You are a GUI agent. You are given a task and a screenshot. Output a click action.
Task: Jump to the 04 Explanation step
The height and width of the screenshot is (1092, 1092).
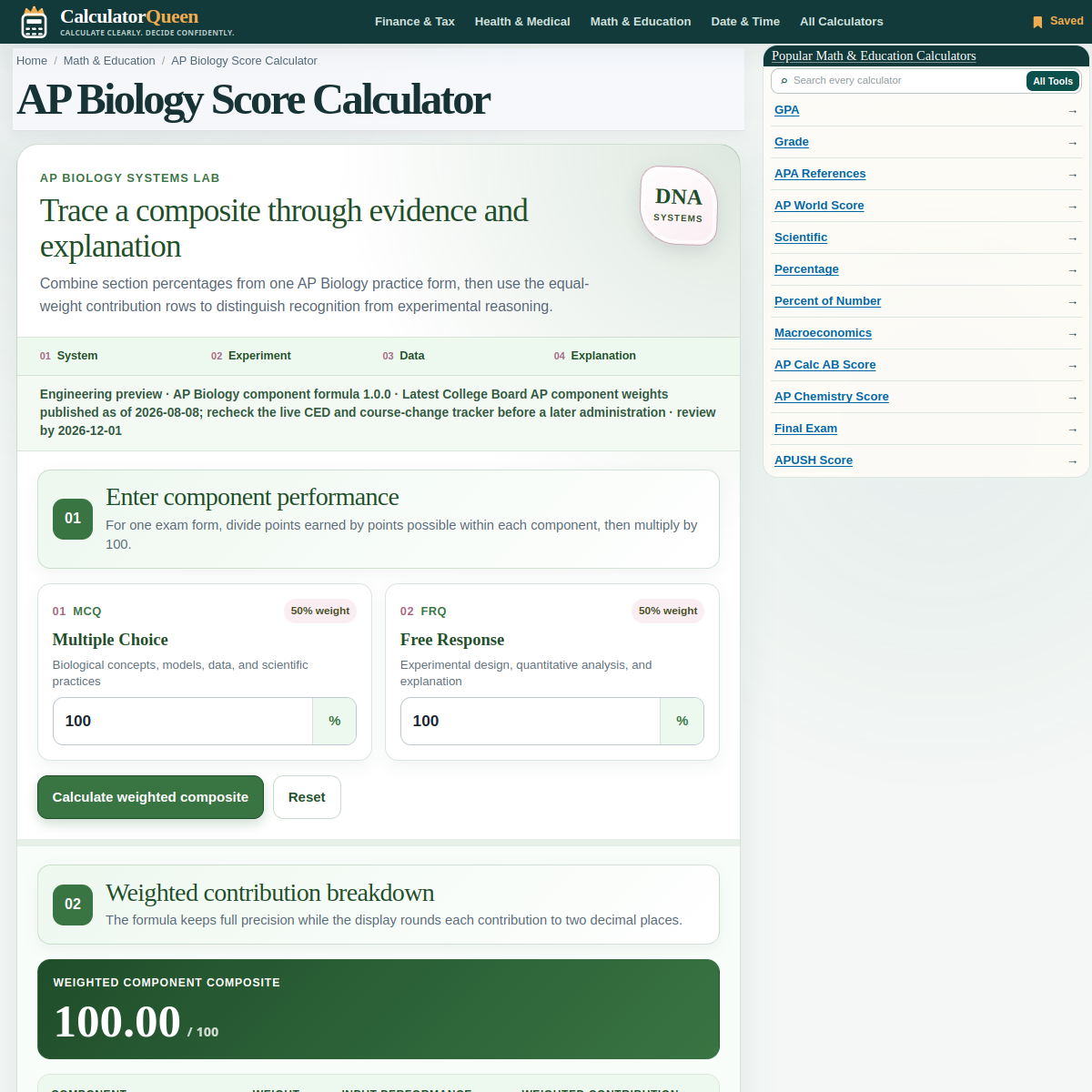pyautogui.click(x=595, y=356)
